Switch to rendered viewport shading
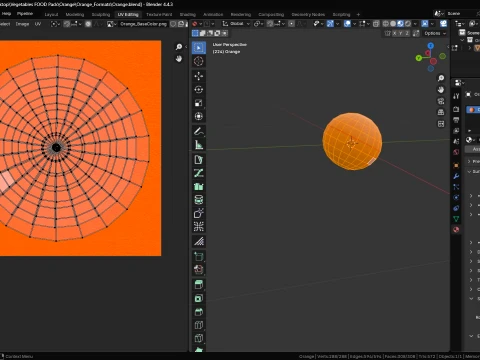Screen dimensions: 480x360 tap(408, 24)
